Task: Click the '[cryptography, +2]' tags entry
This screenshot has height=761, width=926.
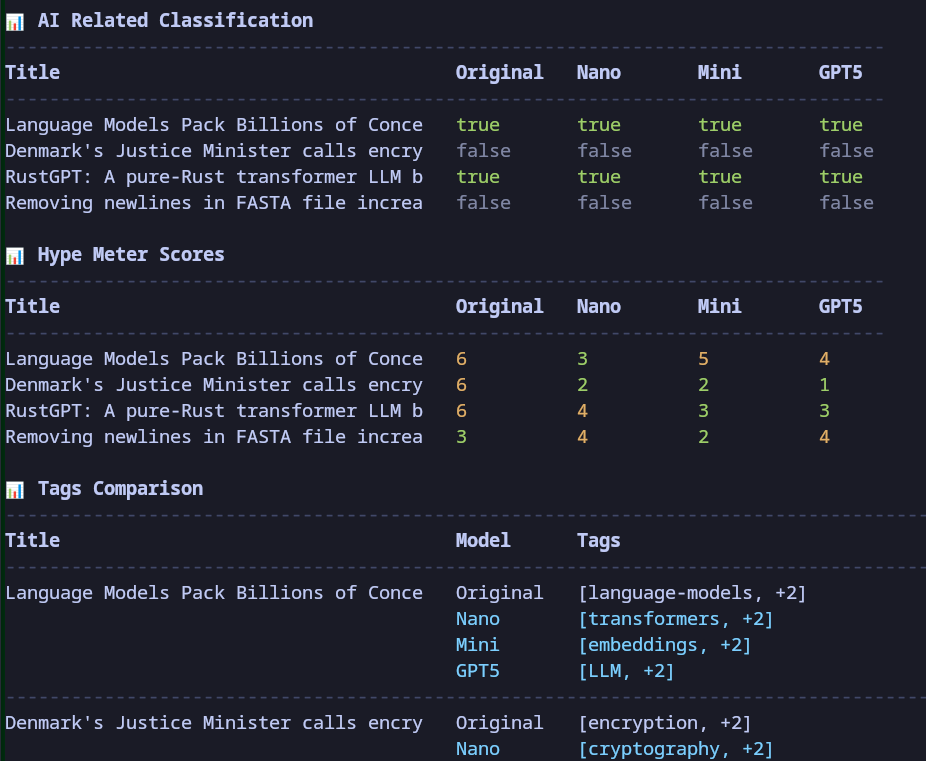Action: pos(675,749)
